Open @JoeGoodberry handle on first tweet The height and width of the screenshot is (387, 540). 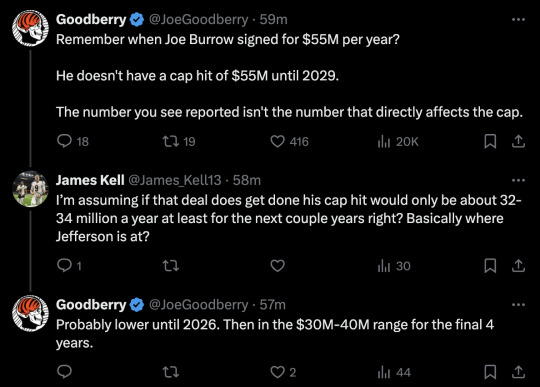tap(198, 19)
